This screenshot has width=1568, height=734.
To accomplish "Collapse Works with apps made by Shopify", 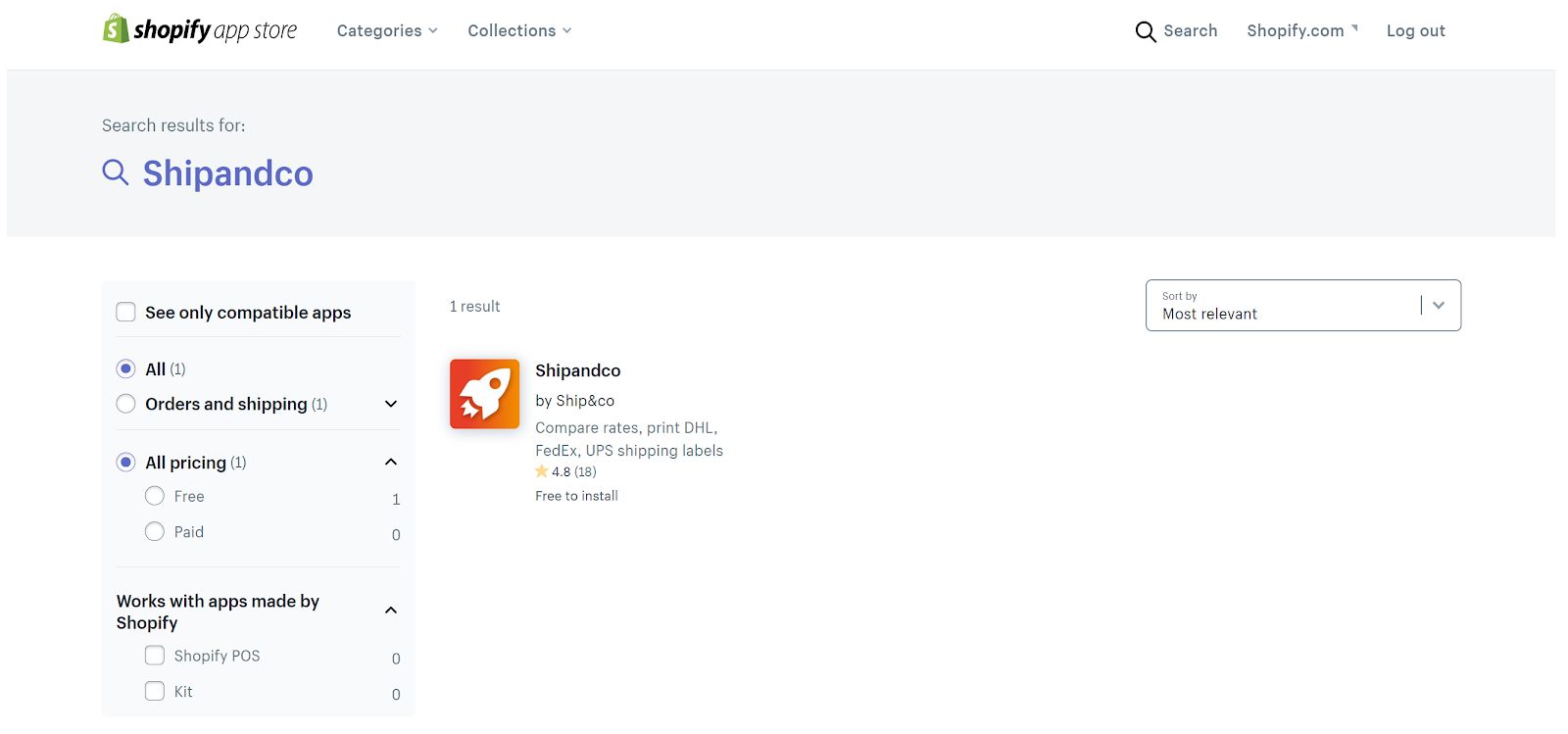I will point(391,611).
